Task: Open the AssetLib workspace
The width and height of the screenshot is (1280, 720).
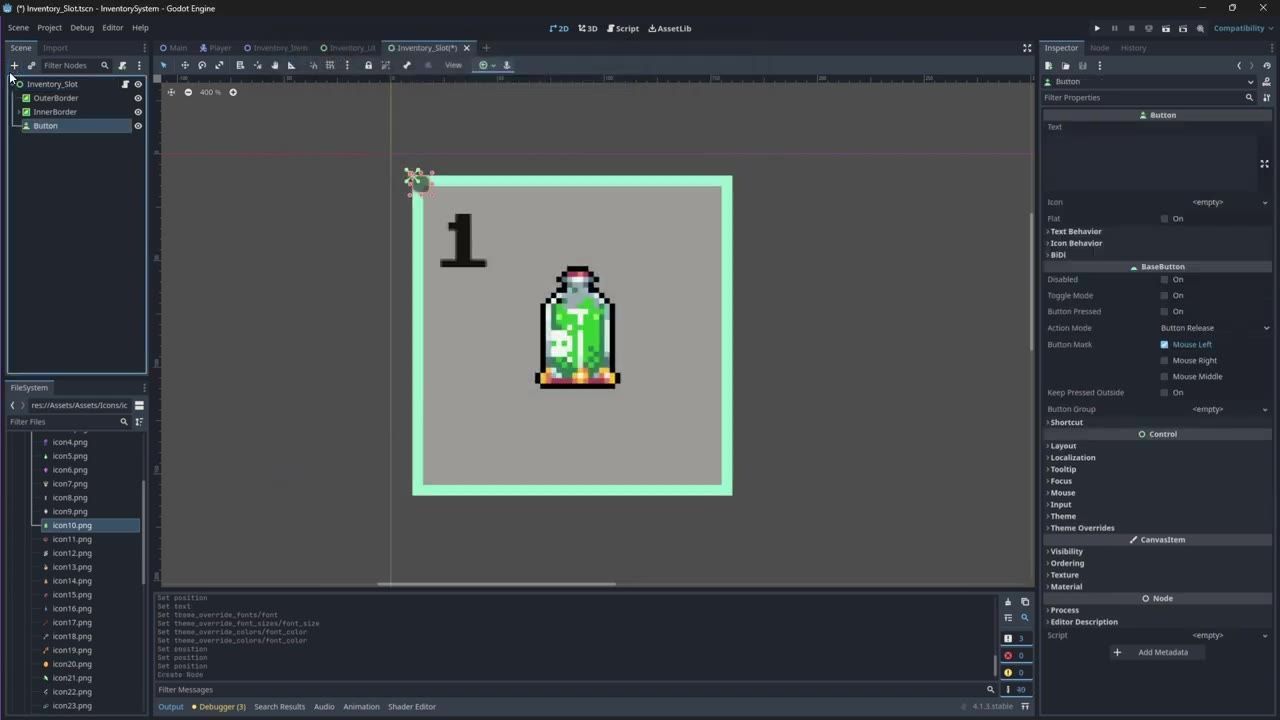Action: (670, 28)
